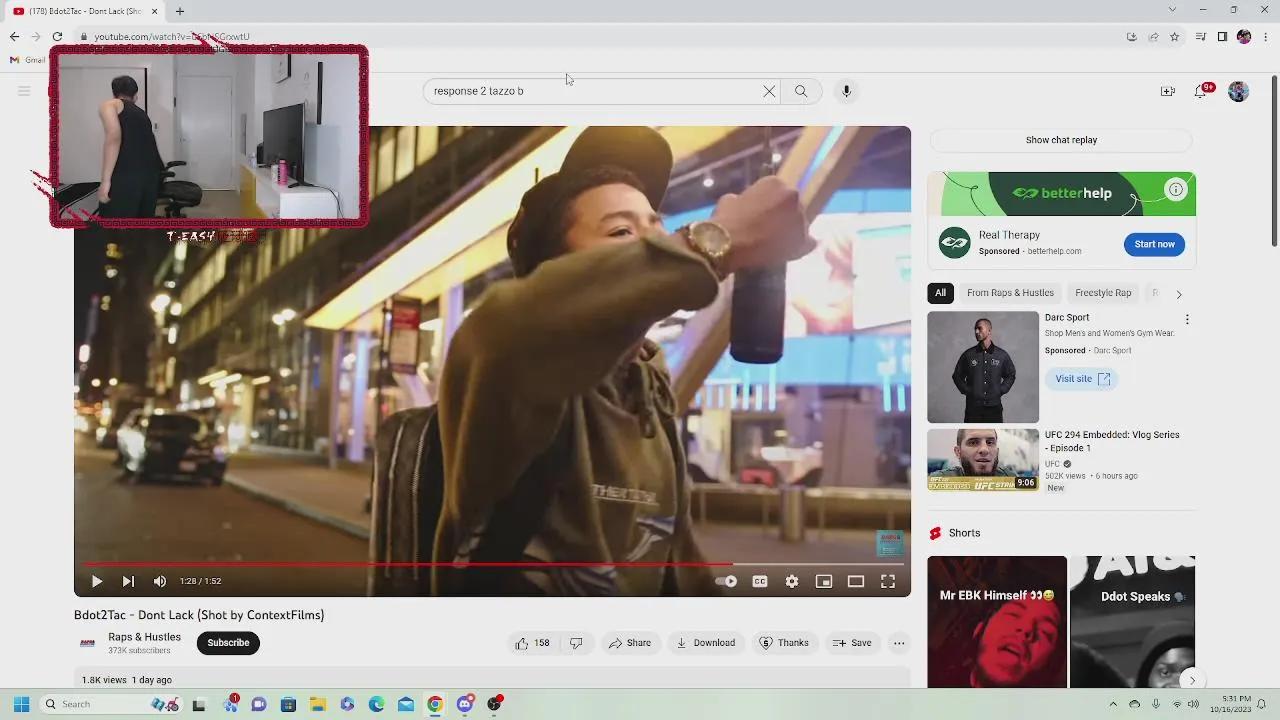Image resolution: width=1280 pixels, height=720 pixels.
Task: Open the Windows Start menu
Action: click(x=21, y=704)
